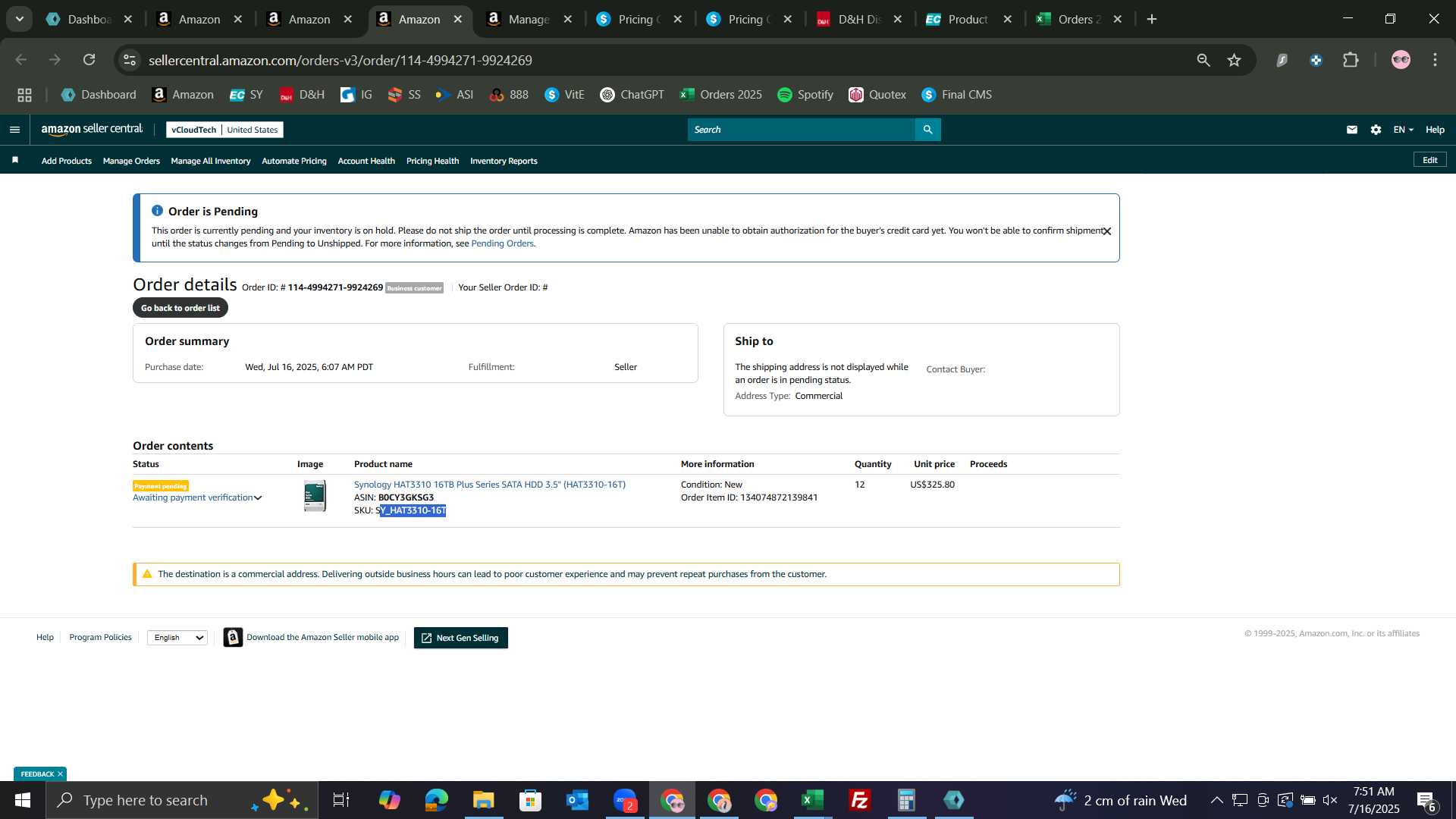Click the Next Gen Selling button
The image size is (1456, 819).
461,638
